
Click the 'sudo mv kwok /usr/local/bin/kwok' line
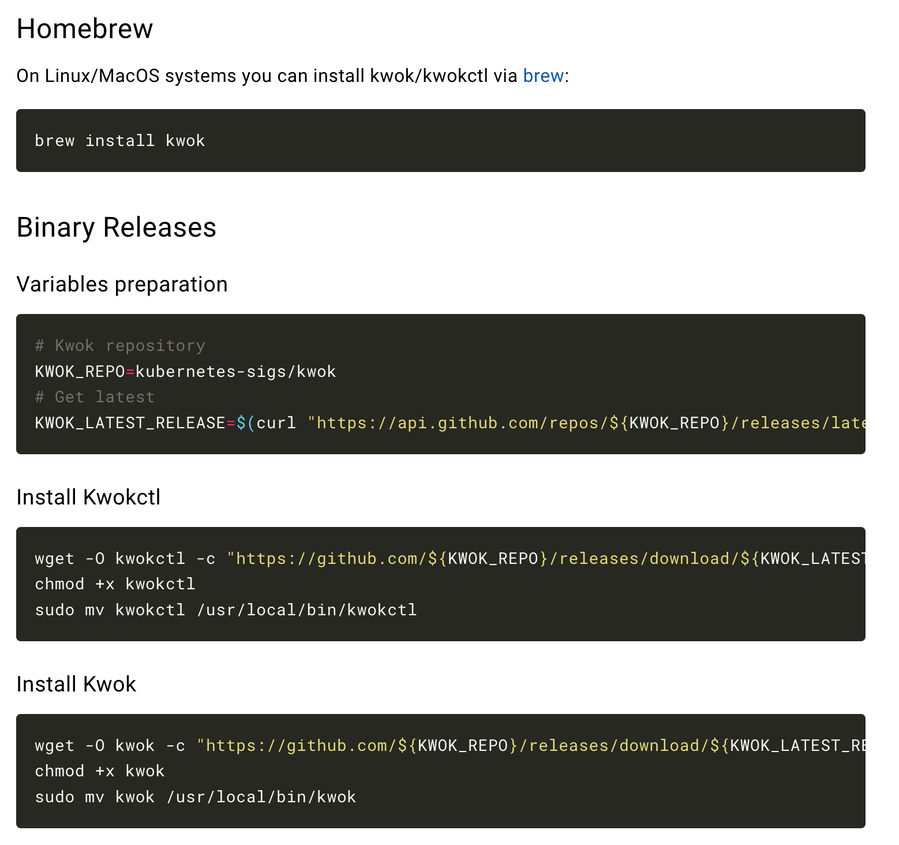(x=196, y=797)
